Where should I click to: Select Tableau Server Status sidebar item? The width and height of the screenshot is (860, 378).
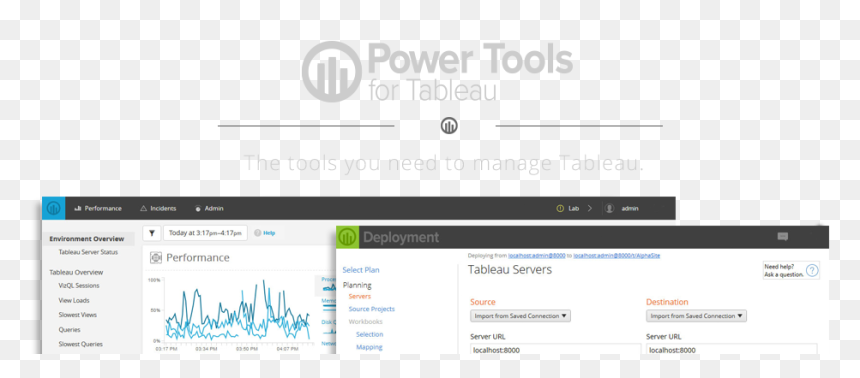click(x=88, y=252)
